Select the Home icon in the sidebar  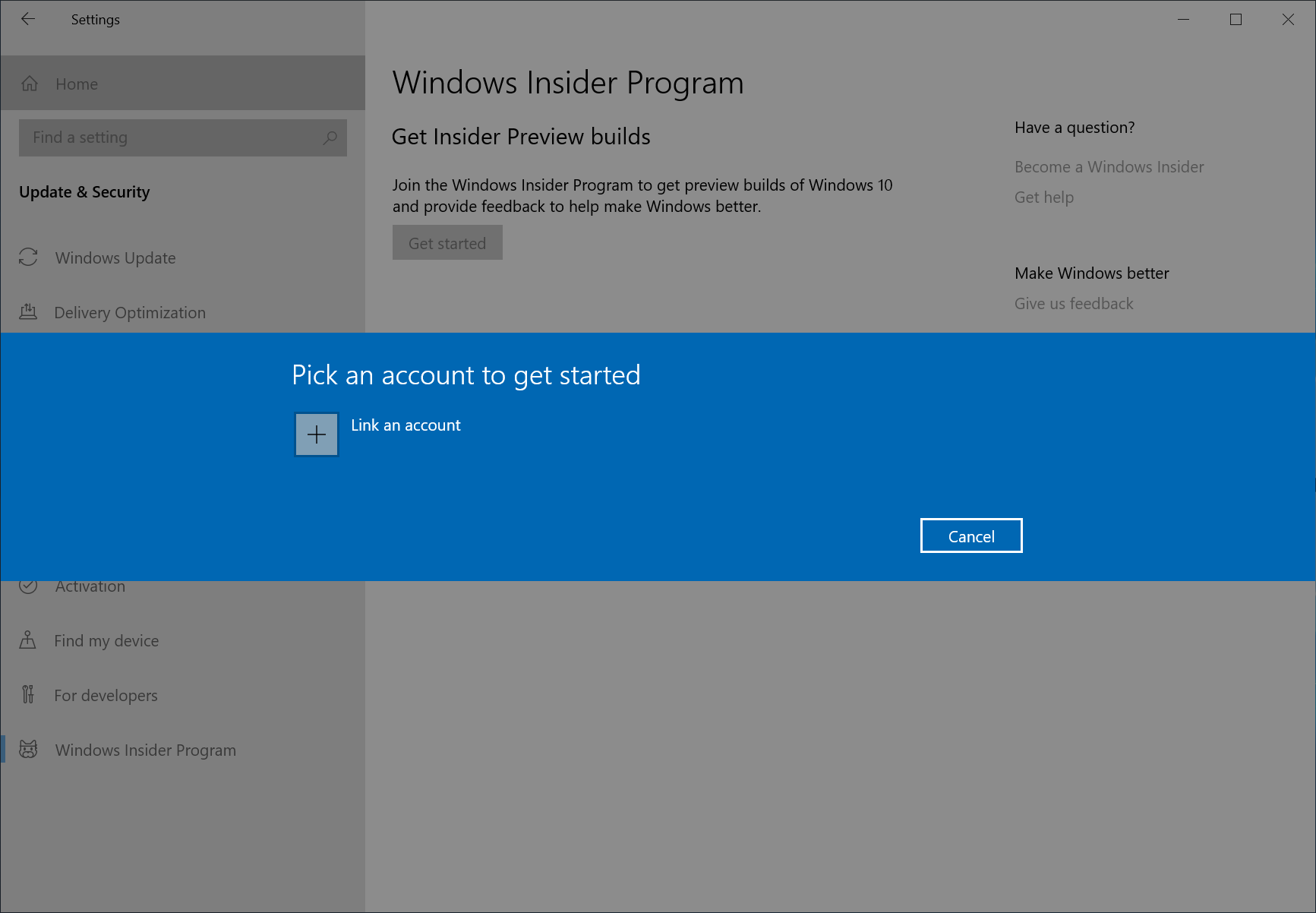30,84
